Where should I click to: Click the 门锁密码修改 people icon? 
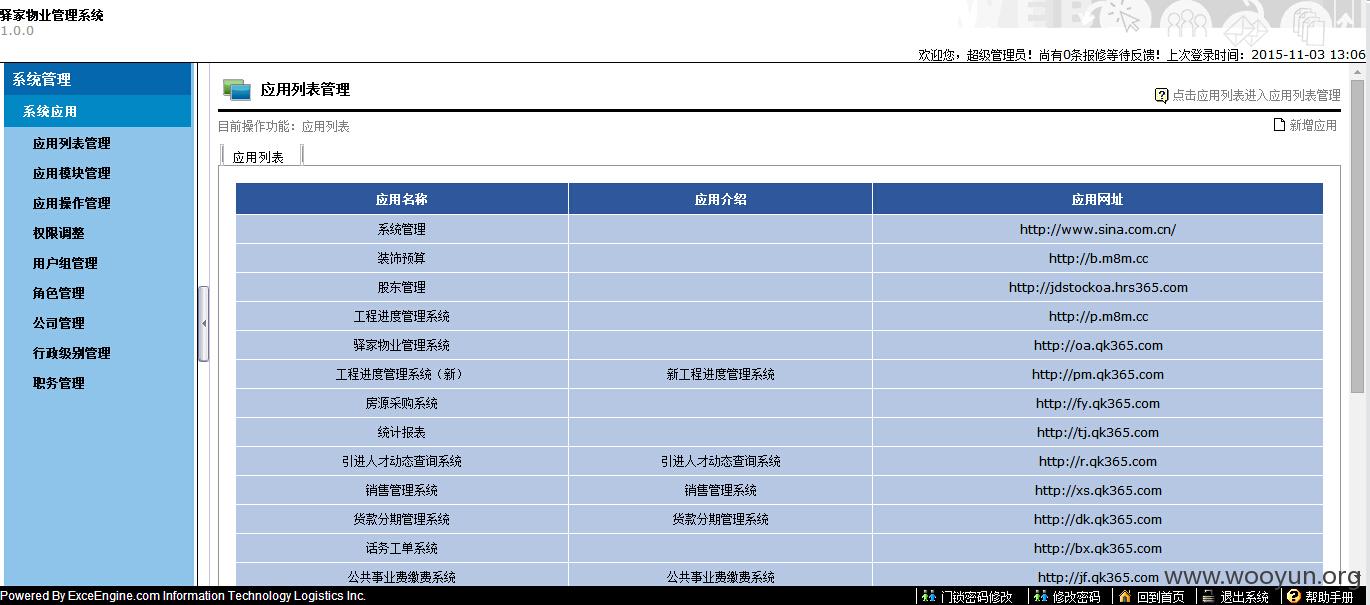click(x=929, y=597)
